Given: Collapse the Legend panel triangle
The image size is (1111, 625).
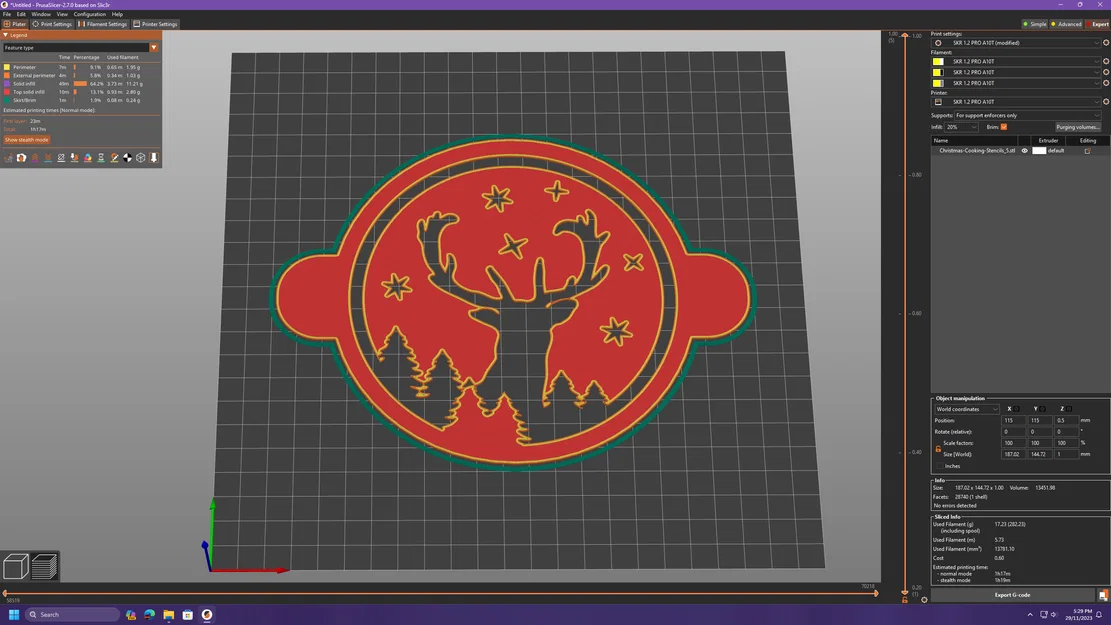Looking at the screenshot, I should pyautogui.click(x=6, y=35).
